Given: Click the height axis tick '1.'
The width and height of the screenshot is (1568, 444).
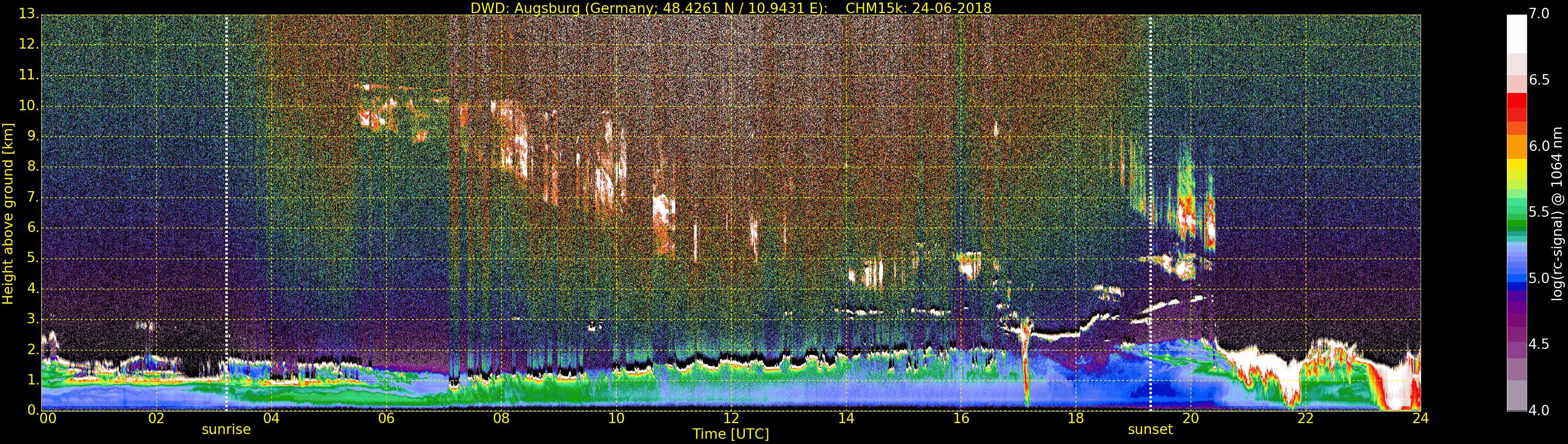Looking at the screenshot, I should coord(33,380).
